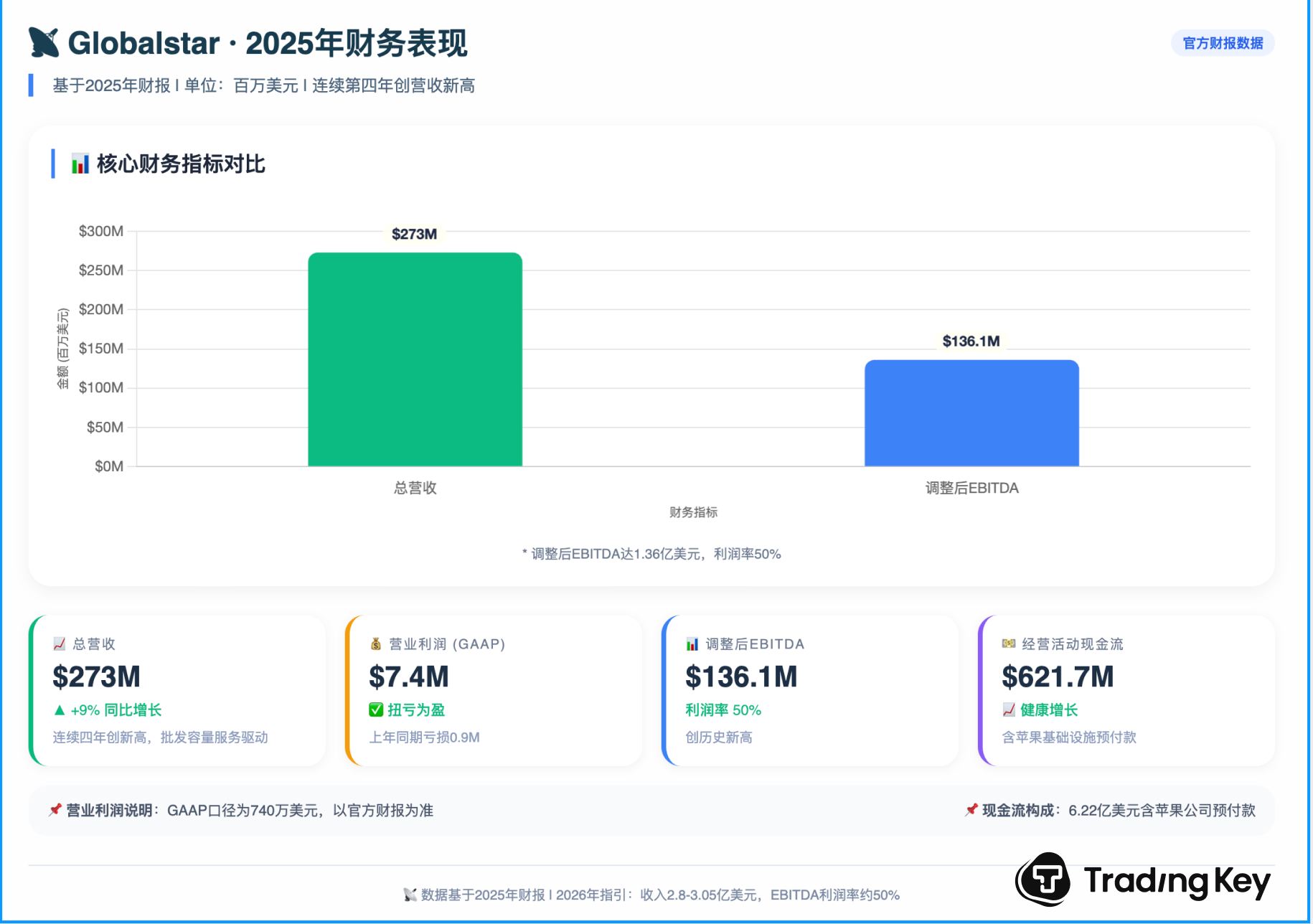
Task: Click the chart icon next to 总营收 card title
Action: coord(60,644)
